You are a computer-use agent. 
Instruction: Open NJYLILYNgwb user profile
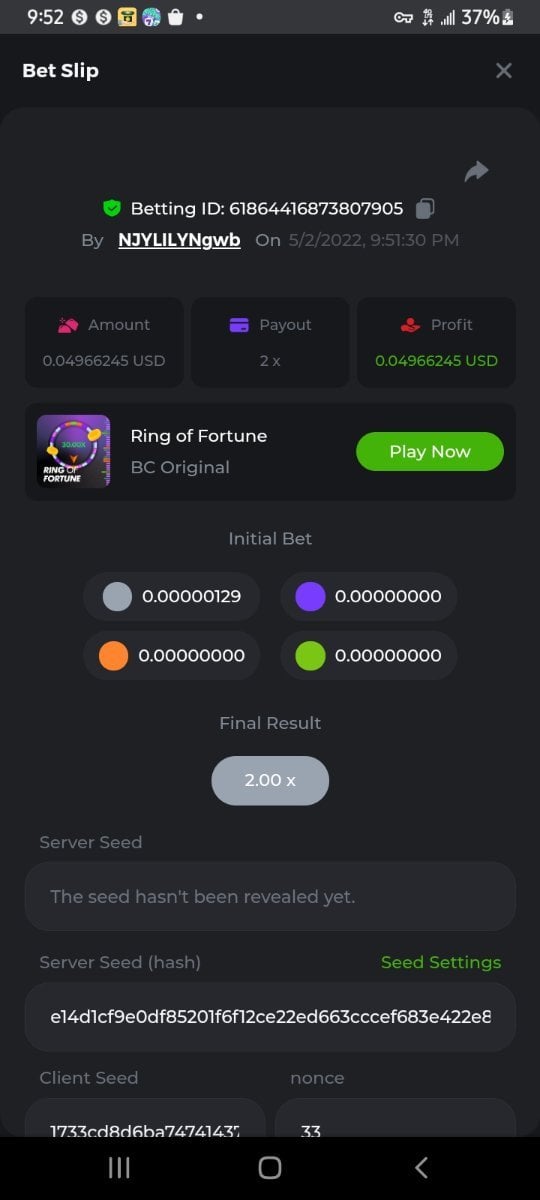click(179, 240)
